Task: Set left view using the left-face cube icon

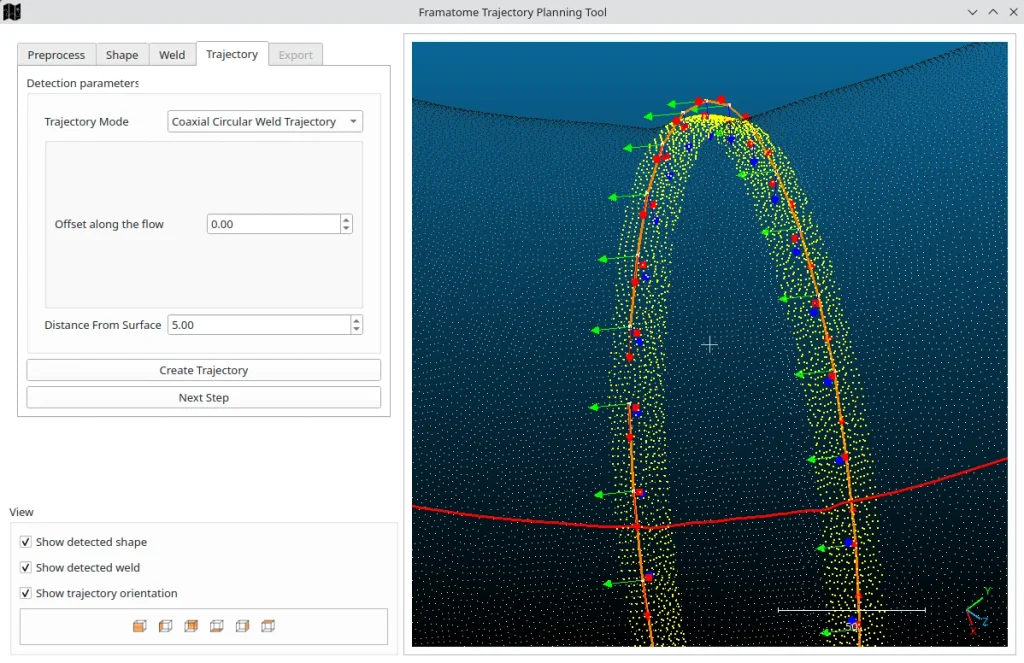Action: coord(165,626)
